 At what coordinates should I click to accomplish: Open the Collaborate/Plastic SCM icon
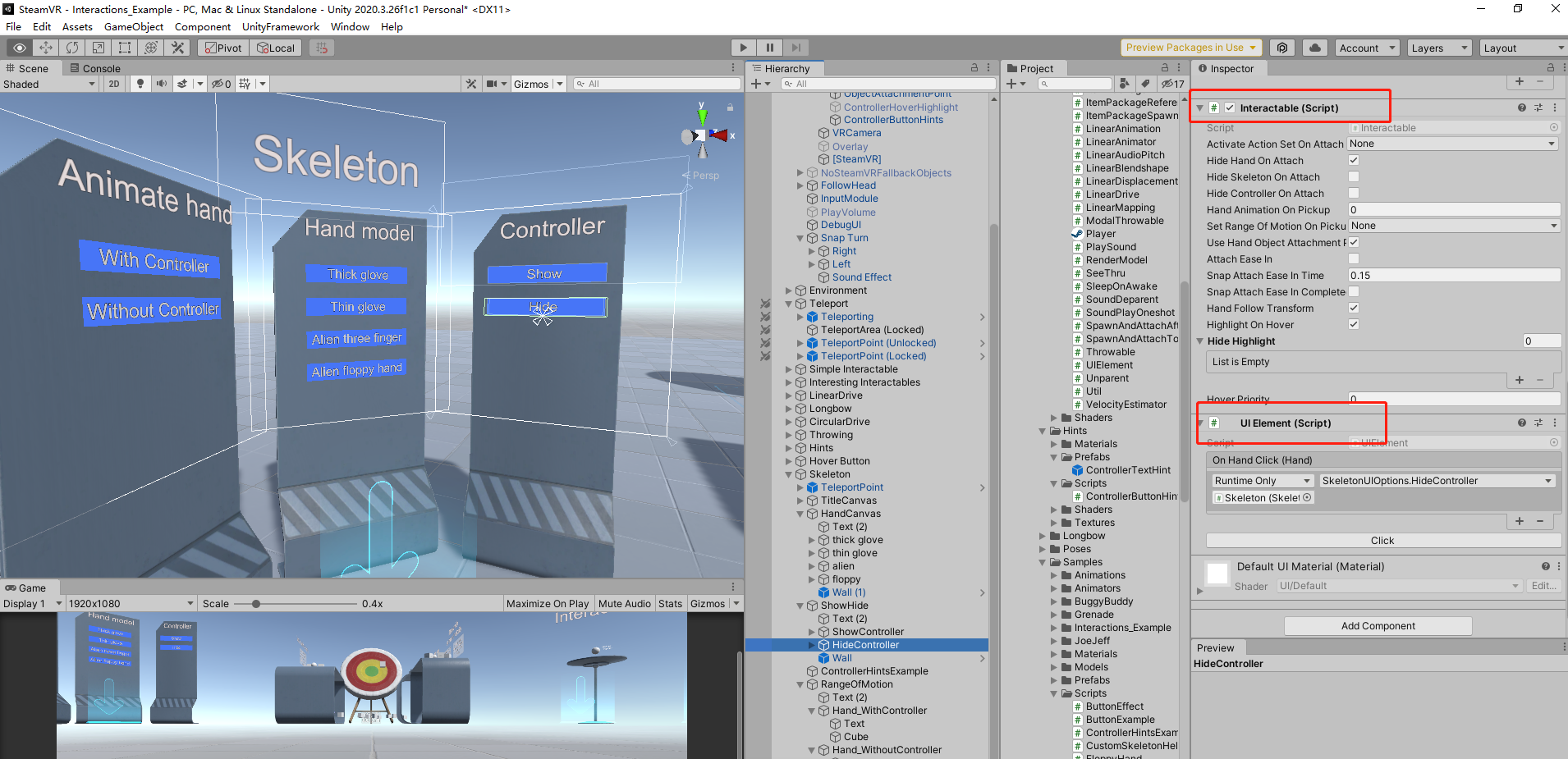tap(1282, 48)
